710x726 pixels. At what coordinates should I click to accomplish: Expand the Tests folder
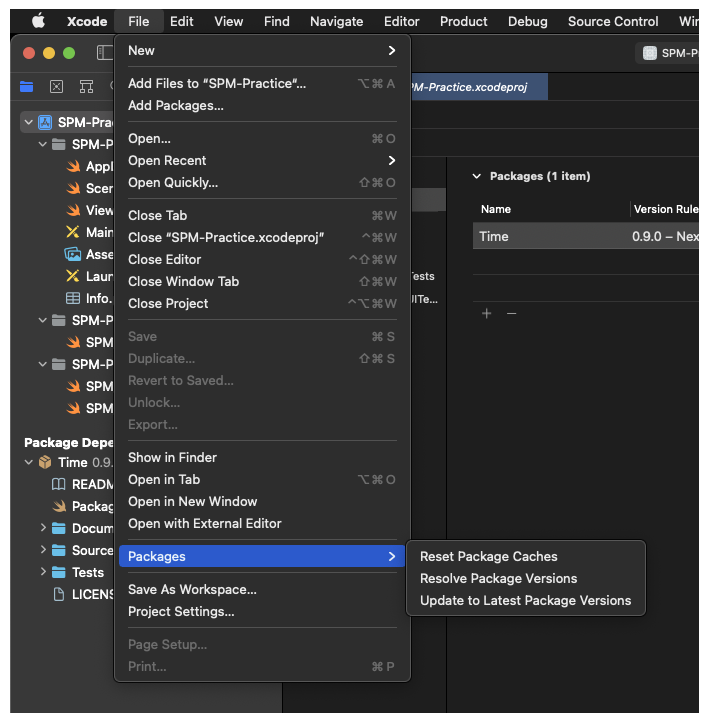(x=43, y=572)
